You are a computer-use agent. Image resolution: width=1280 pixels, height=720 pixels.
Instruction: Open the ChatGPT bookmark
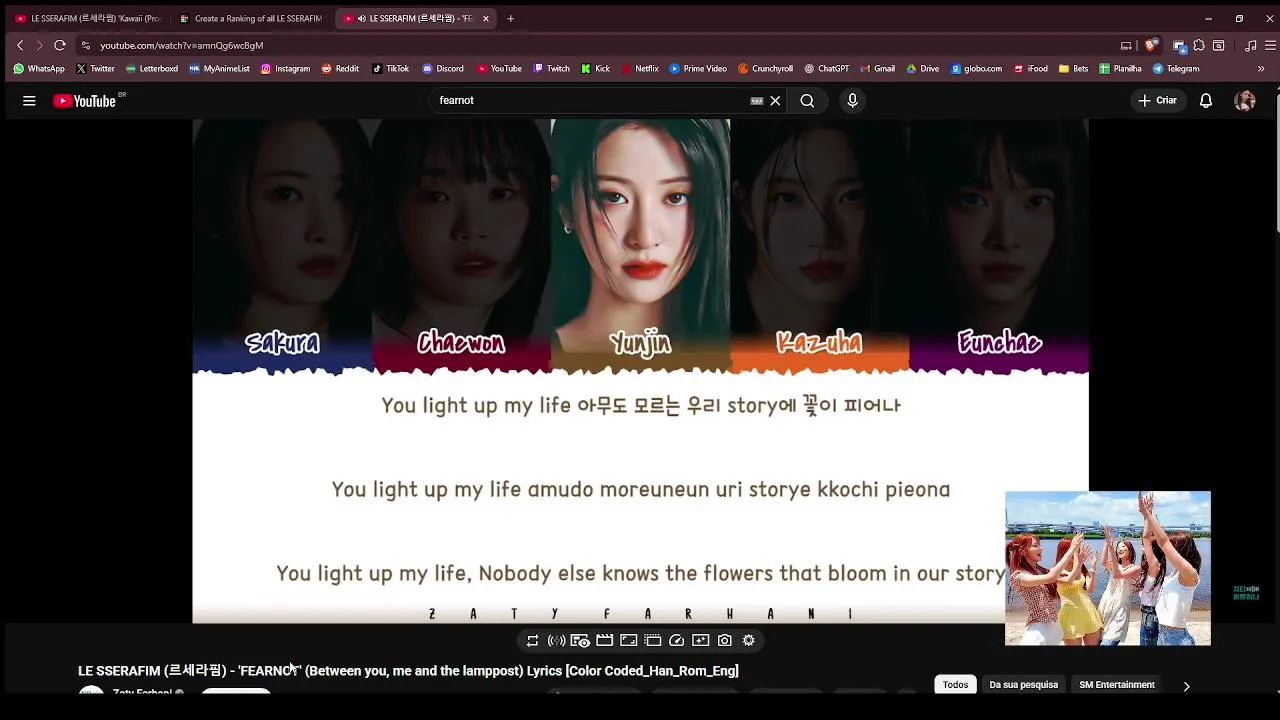coord(826,69)
